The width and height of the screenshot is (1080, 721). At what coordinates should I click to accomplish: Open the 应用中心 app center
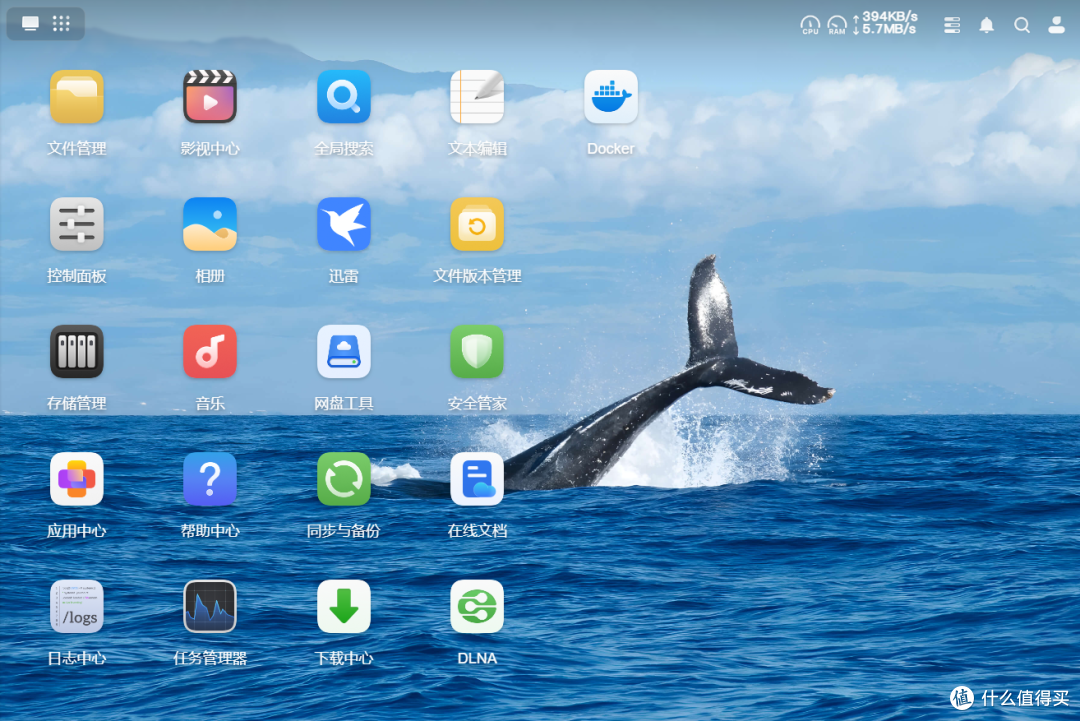(x=76, y=479)
